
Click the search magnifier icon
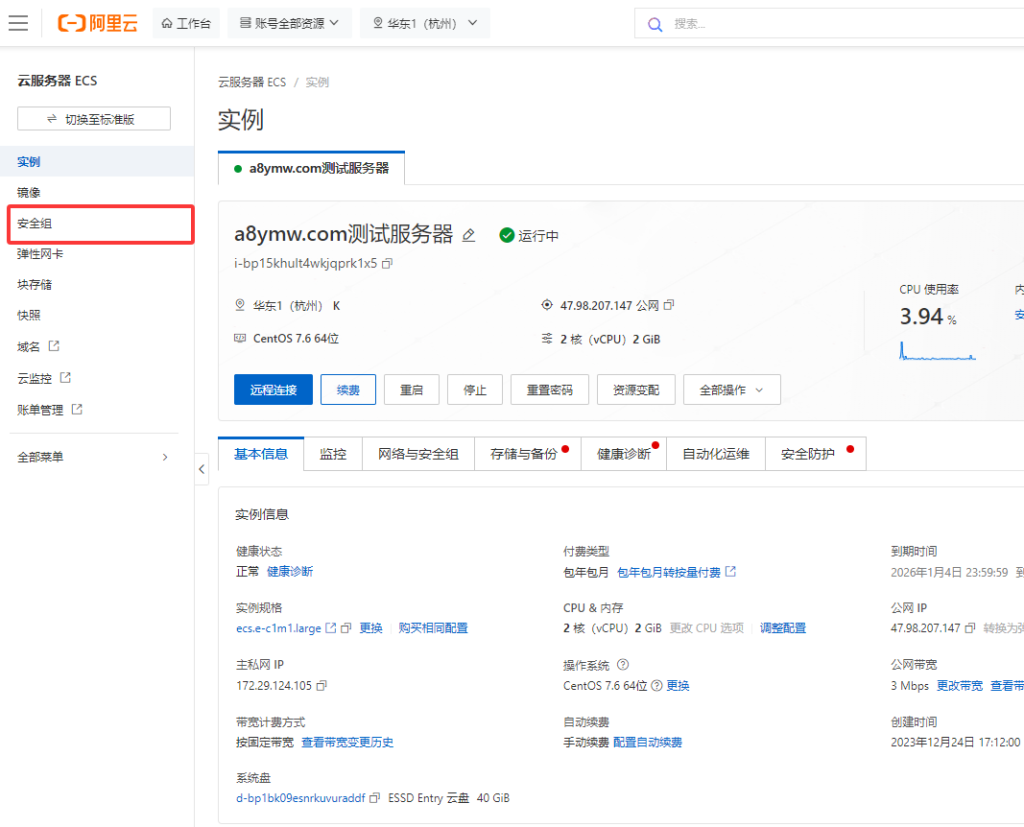tap(655, 24)
